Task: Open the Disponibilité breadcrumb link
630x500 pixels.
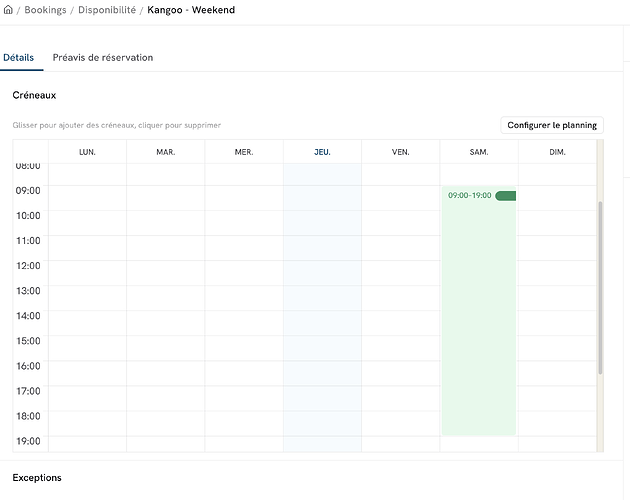Action: tap(107, 10)
